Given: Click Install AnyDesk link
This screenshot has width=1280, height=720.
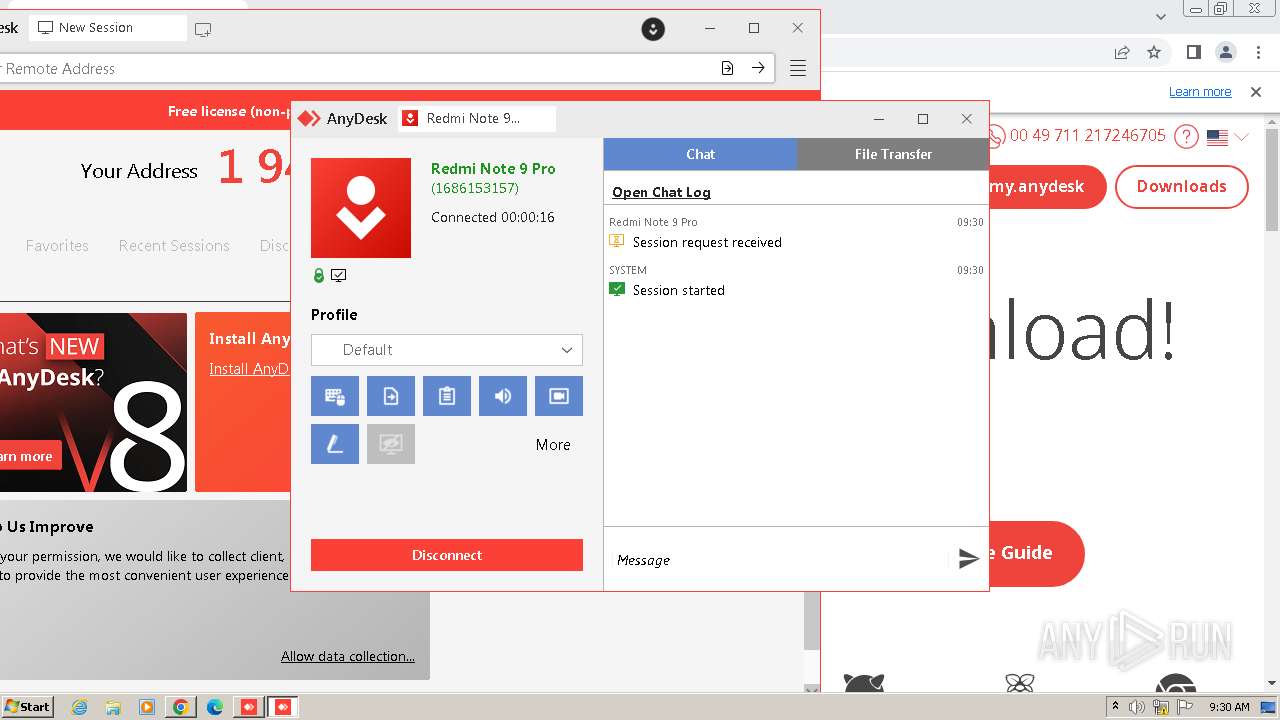Looking at the screenshot, I should [x=249, y=369].
